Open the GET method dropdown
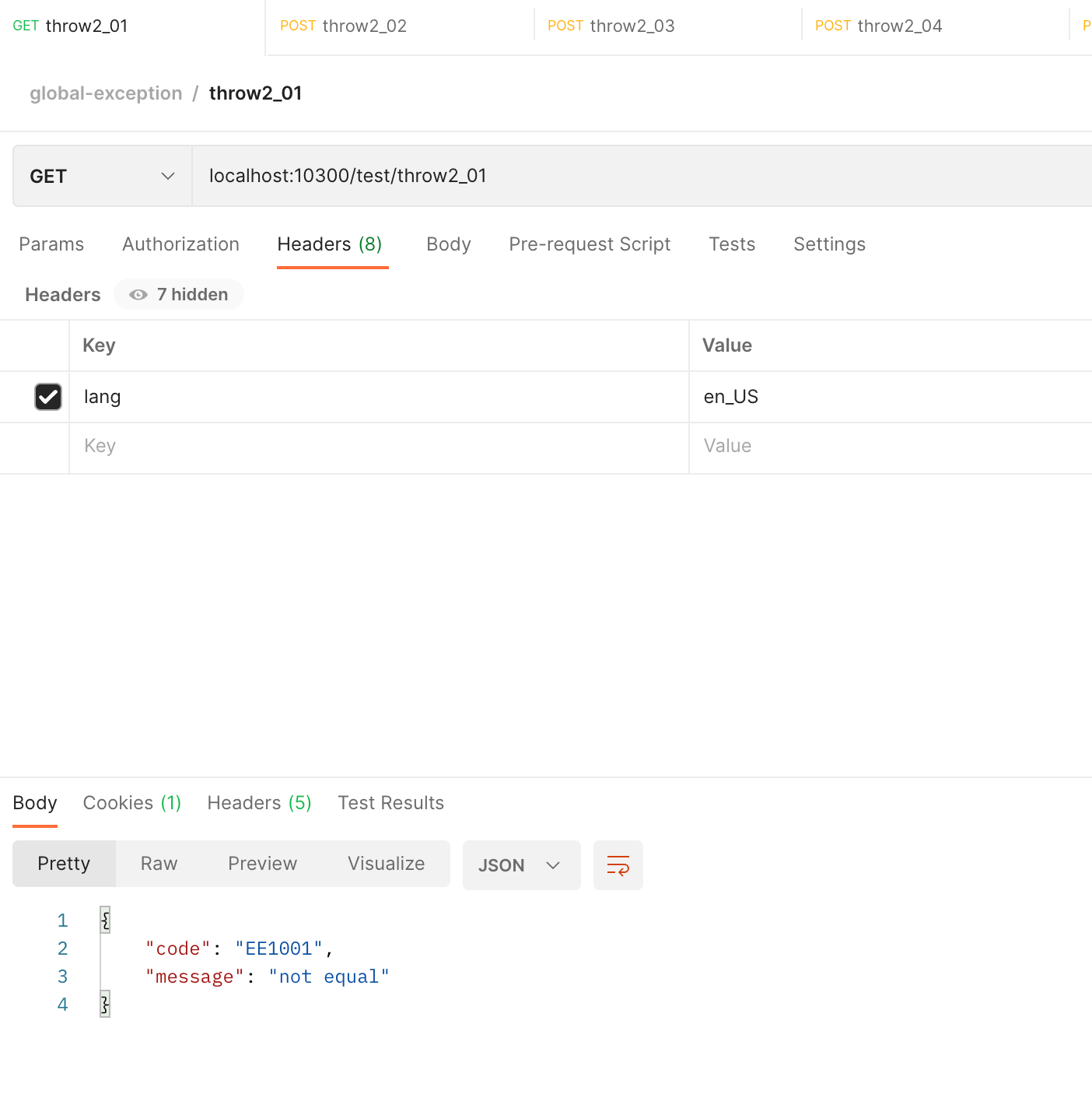Image resolution: width=1092 pixels, height=1108 pixels. click(102, 177)
